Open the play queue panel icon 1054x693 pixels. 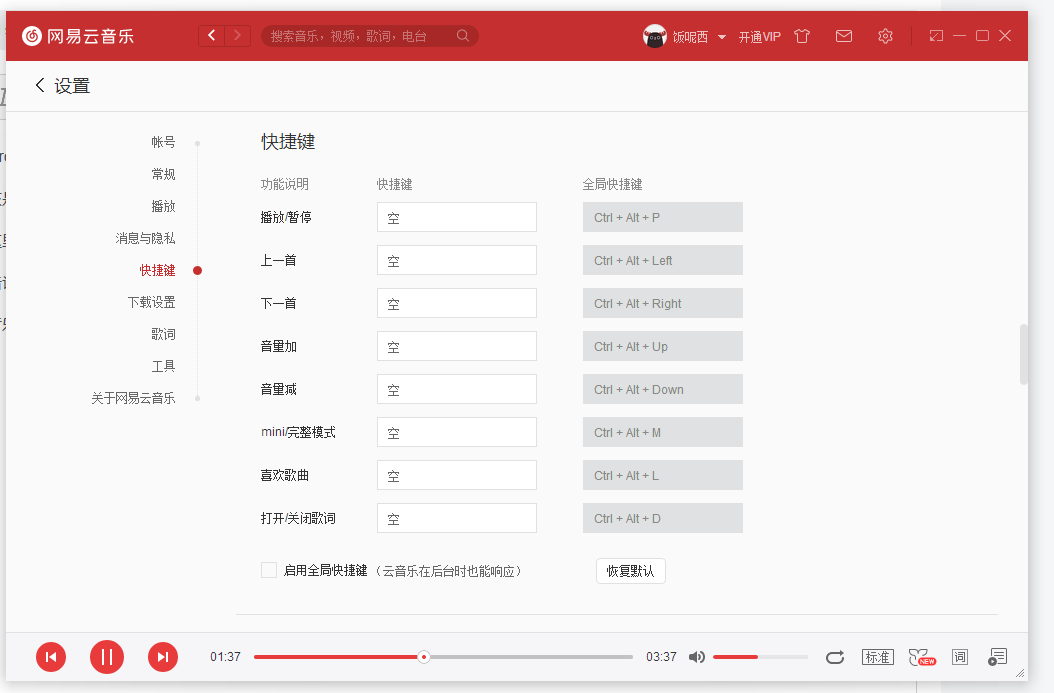997,657
